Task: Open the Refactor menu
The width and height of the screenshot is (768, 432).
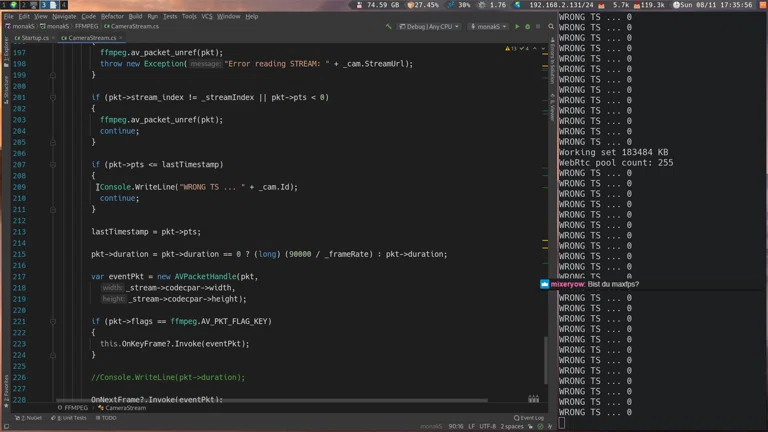Action: 112,16
